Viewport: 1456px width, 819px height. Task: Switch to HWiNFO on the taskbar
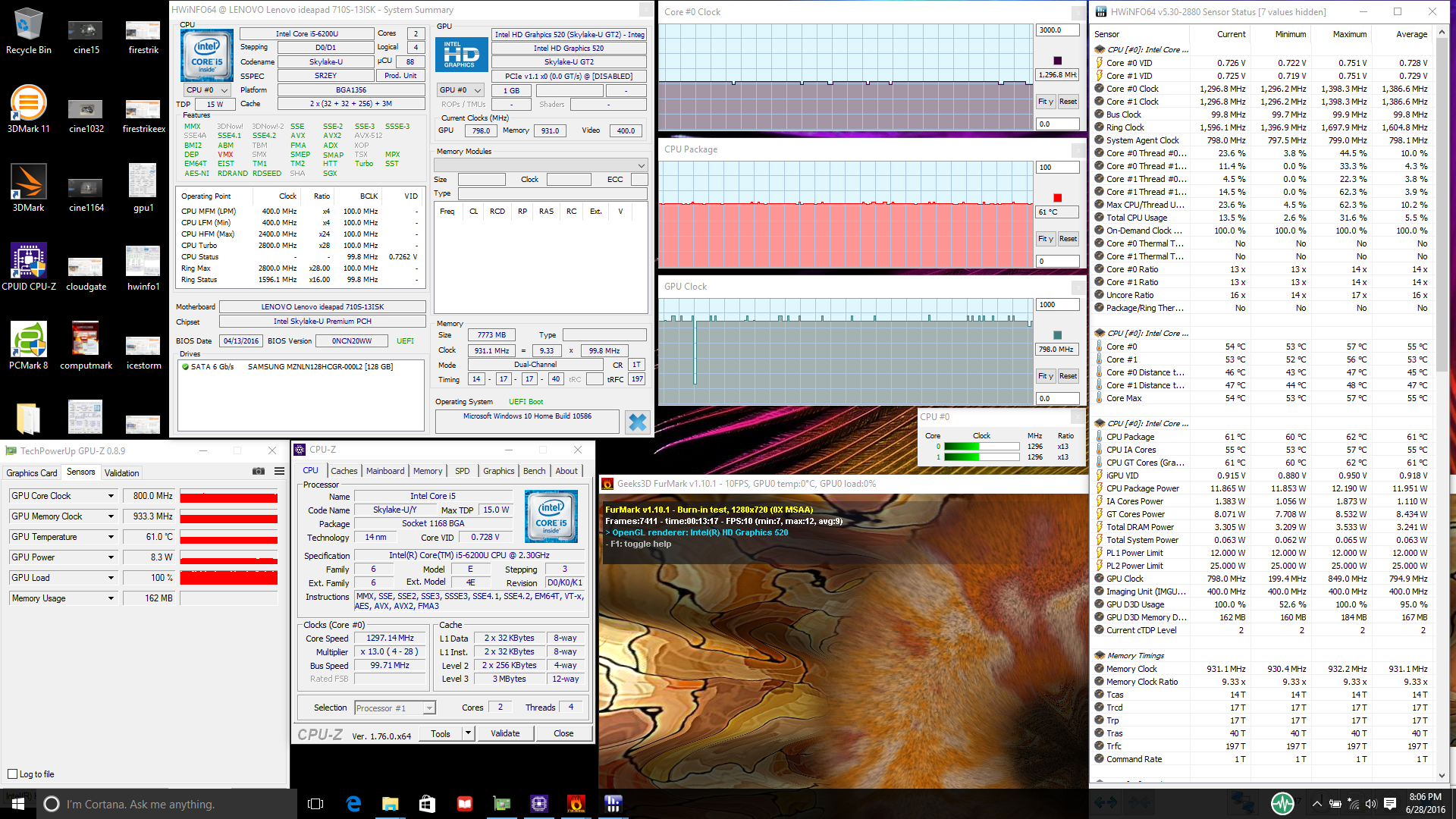613,804
